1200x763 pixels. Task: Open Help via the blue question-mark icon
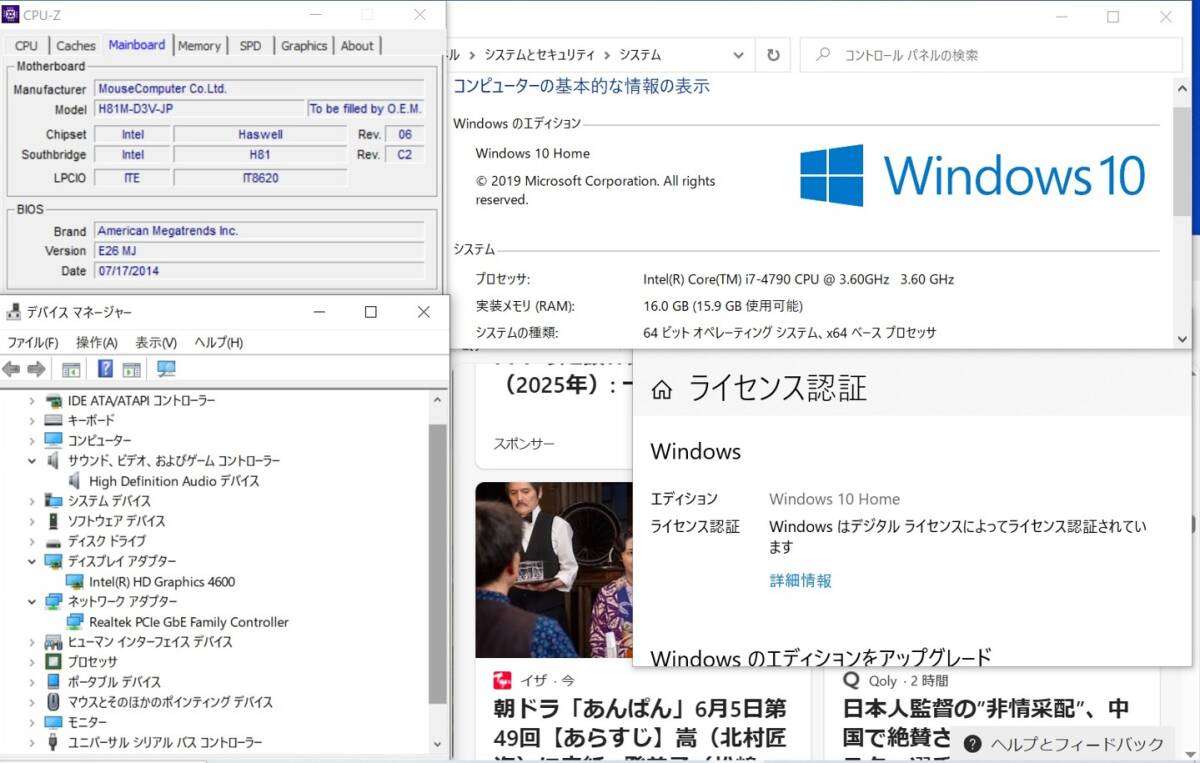[105, 369]
